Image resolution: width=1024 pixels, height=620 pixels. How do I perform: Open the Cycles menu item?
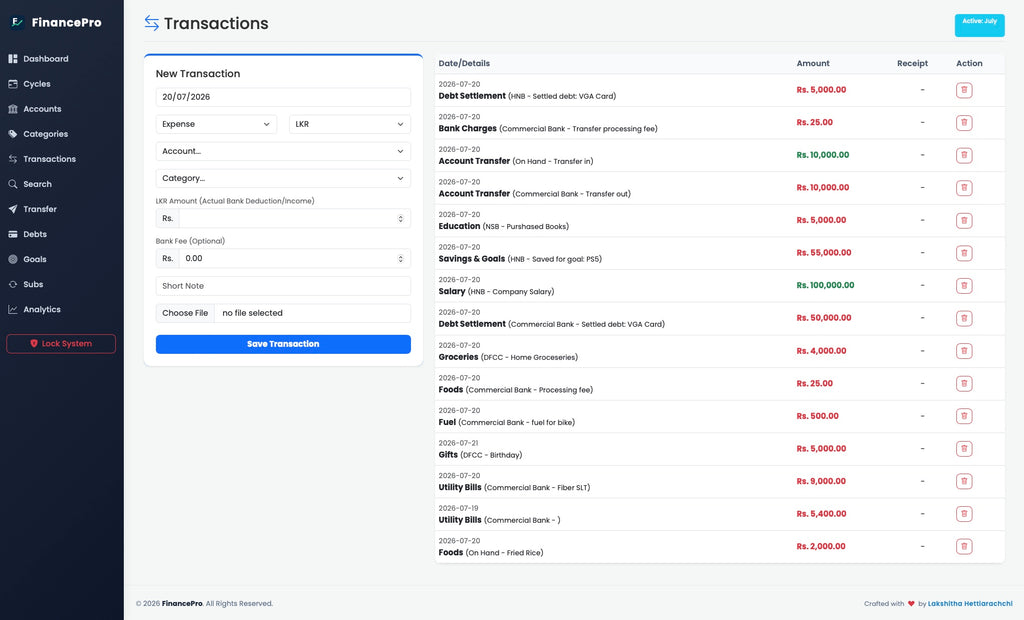pos(37,84)
